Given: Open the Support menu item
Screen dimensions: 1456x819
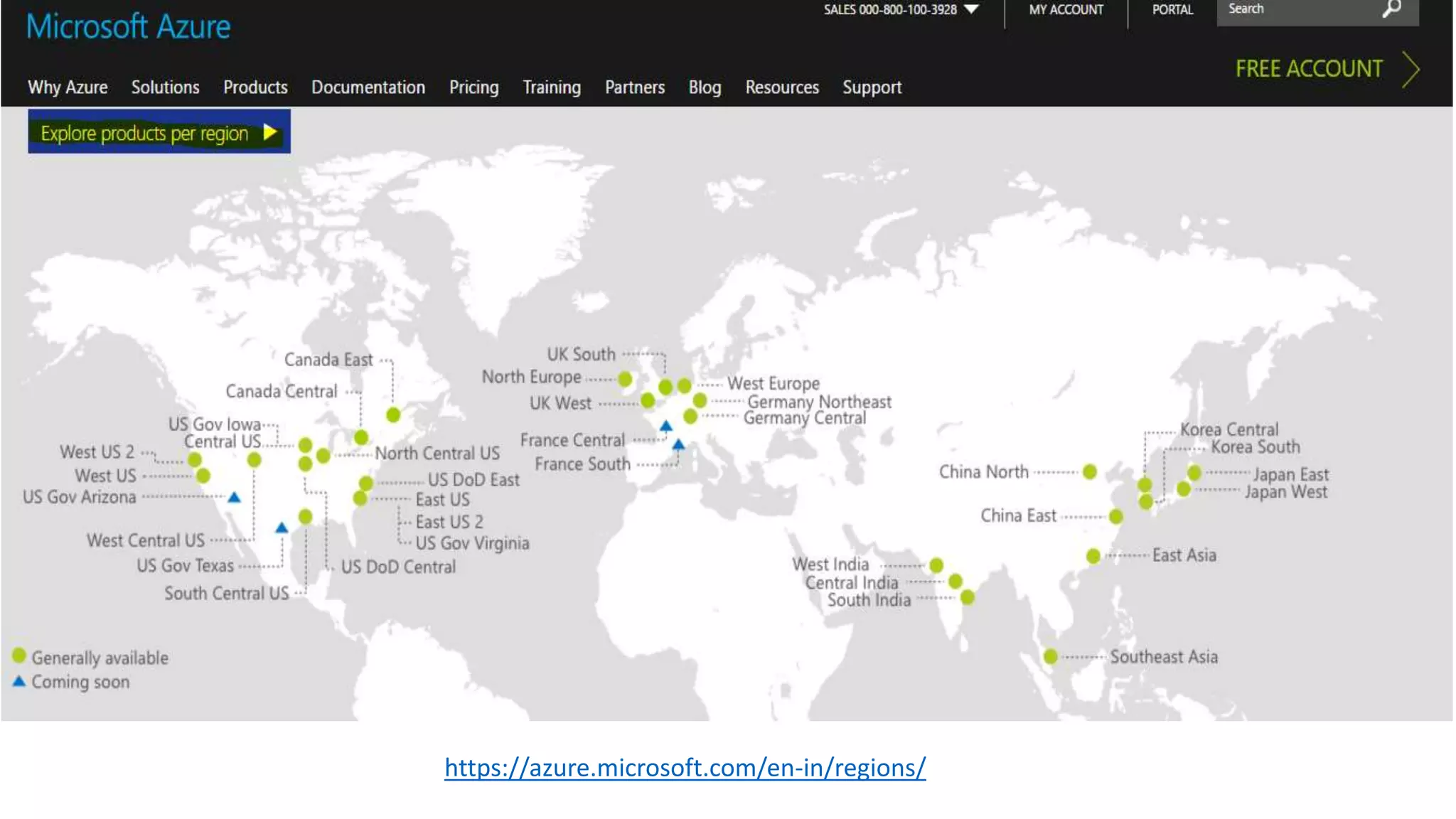Looking at the screenshot, I should [872, 87].
